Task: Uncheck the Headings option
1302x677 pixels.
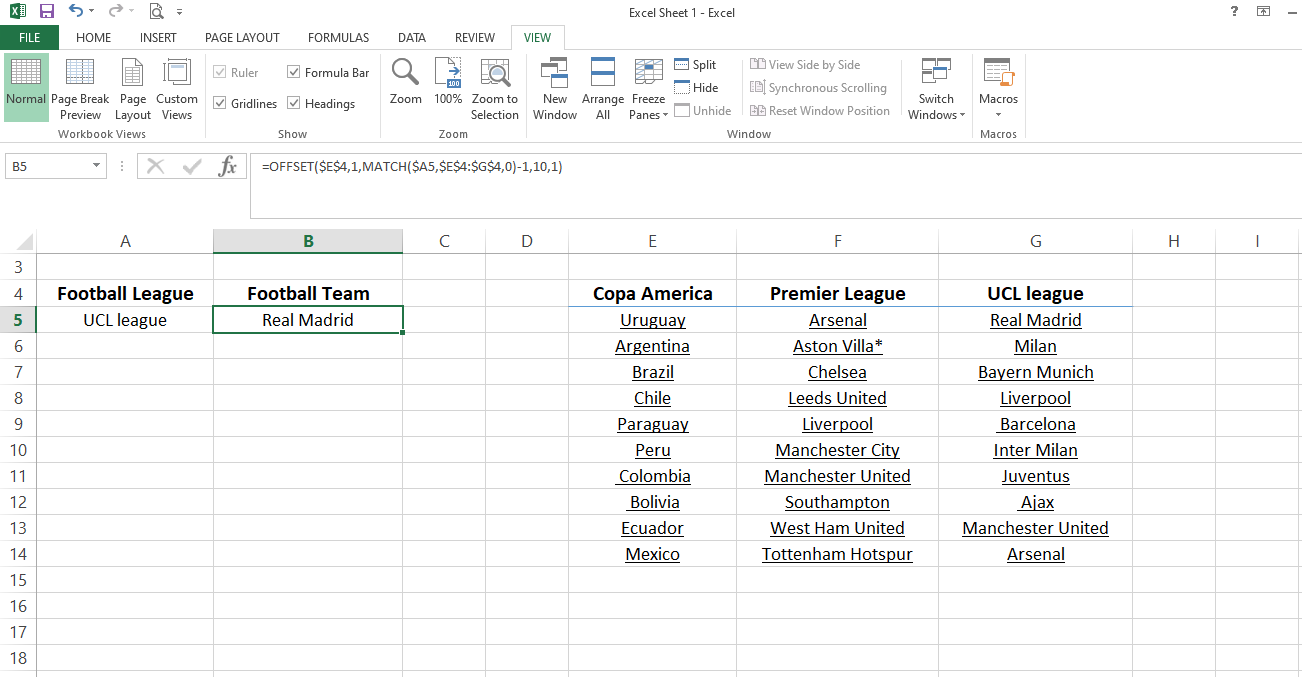Action: (294, 103)
